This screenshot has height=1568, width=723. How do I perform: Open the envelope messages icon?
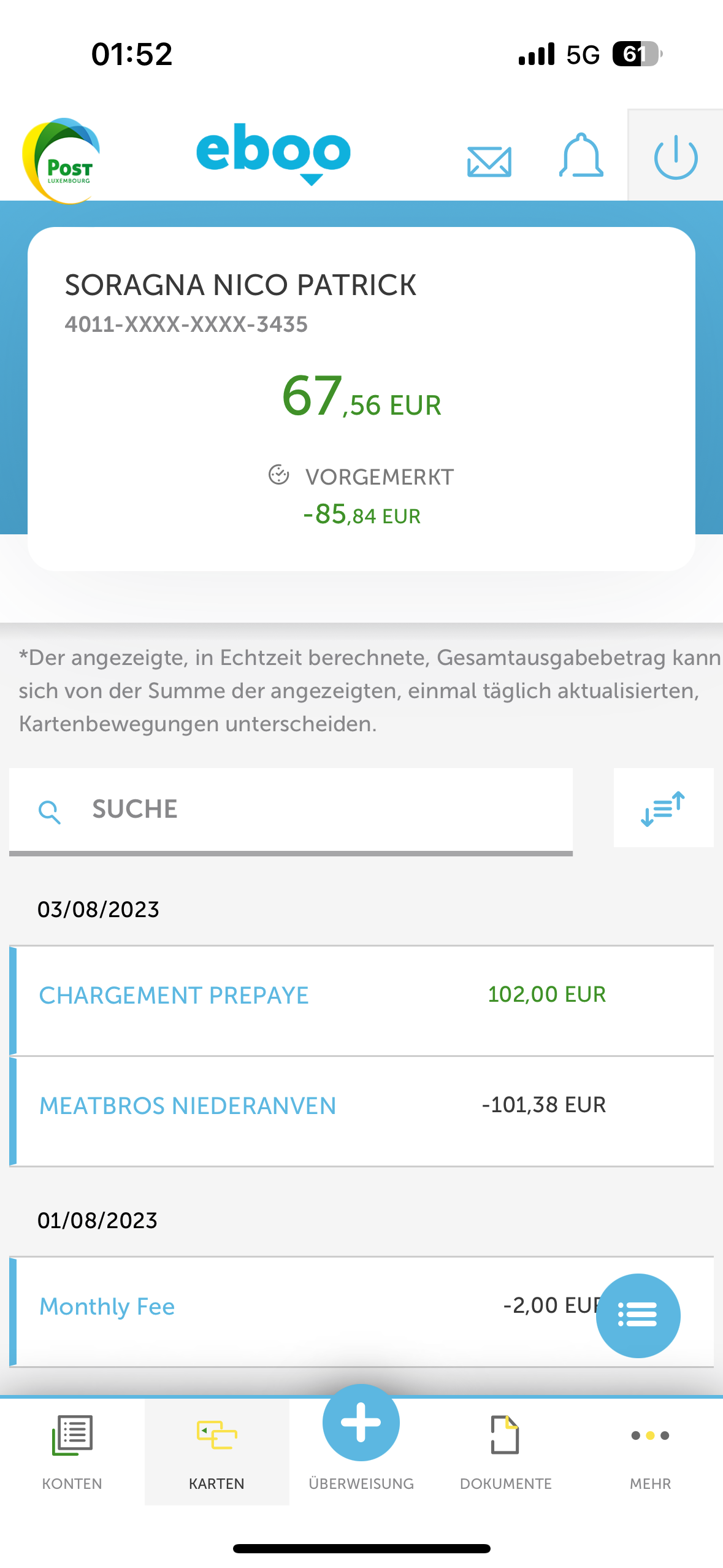click(489, 161)
